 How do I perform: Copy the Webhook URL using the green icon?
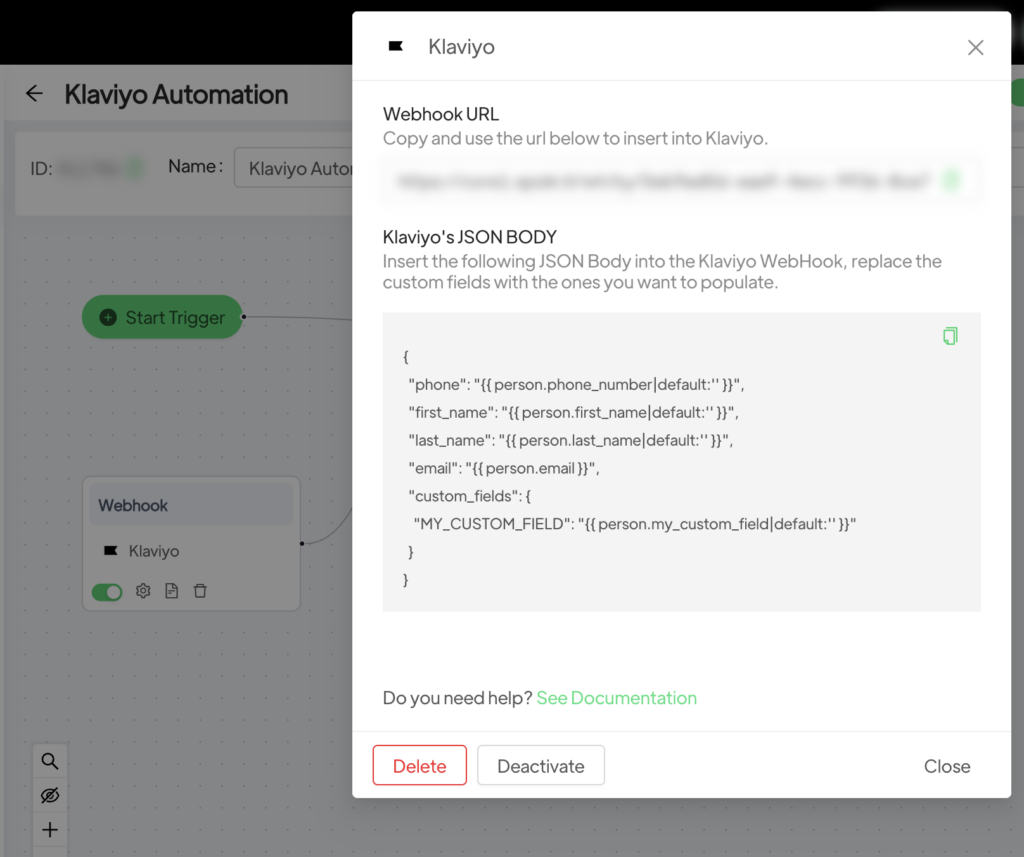tap(951, 181)
